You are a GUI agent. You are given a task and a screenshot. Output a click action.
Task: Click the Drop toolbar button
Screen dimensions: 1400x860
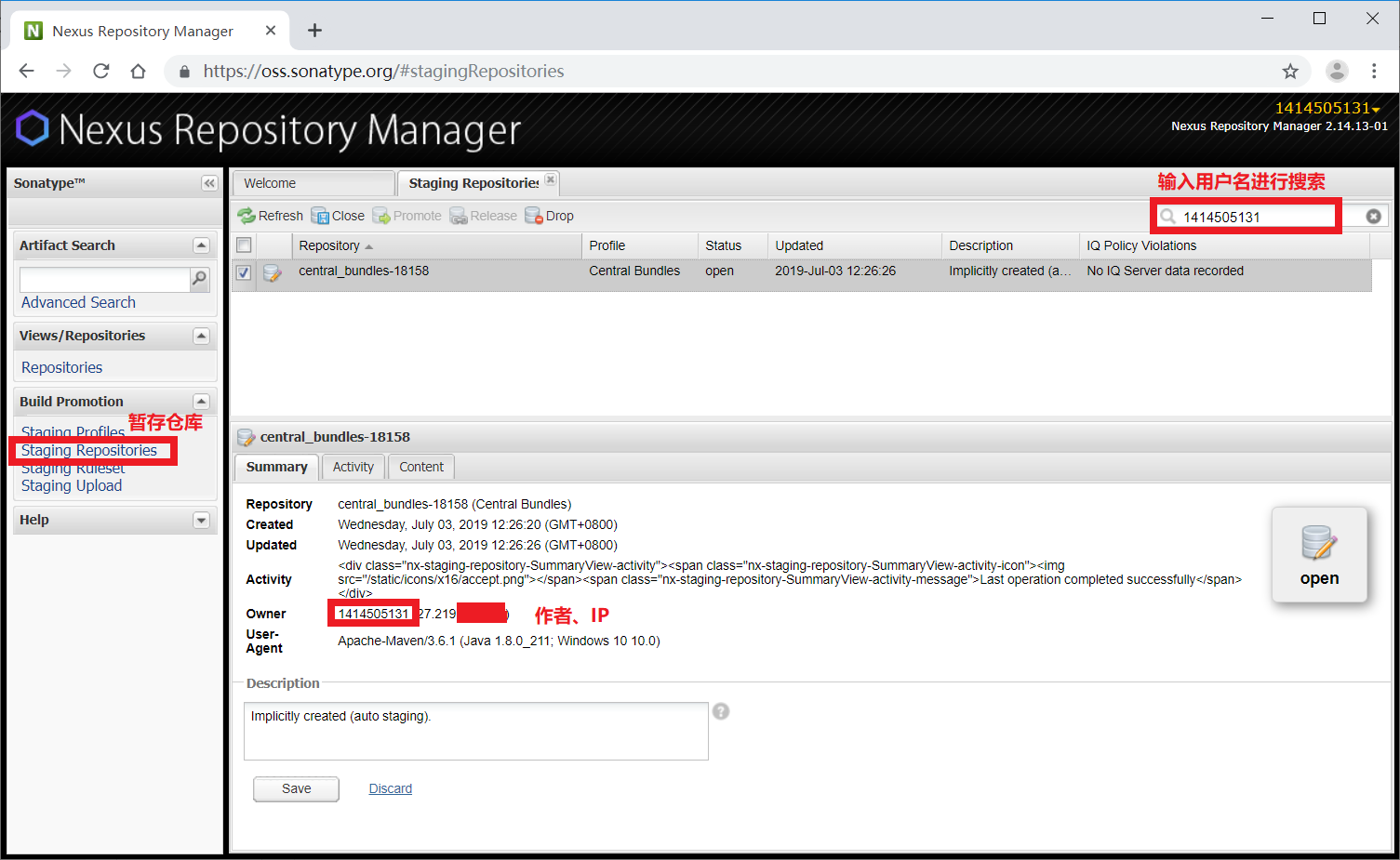coord(550,216)
